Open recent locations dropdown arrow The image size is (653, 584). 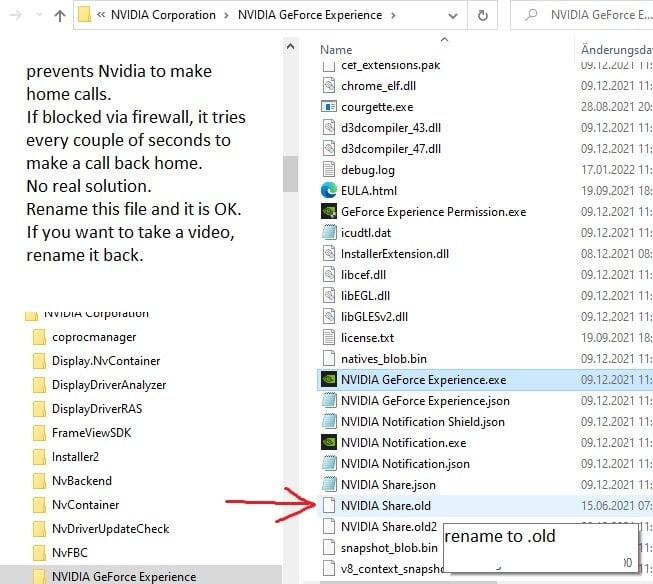point(39,15)
